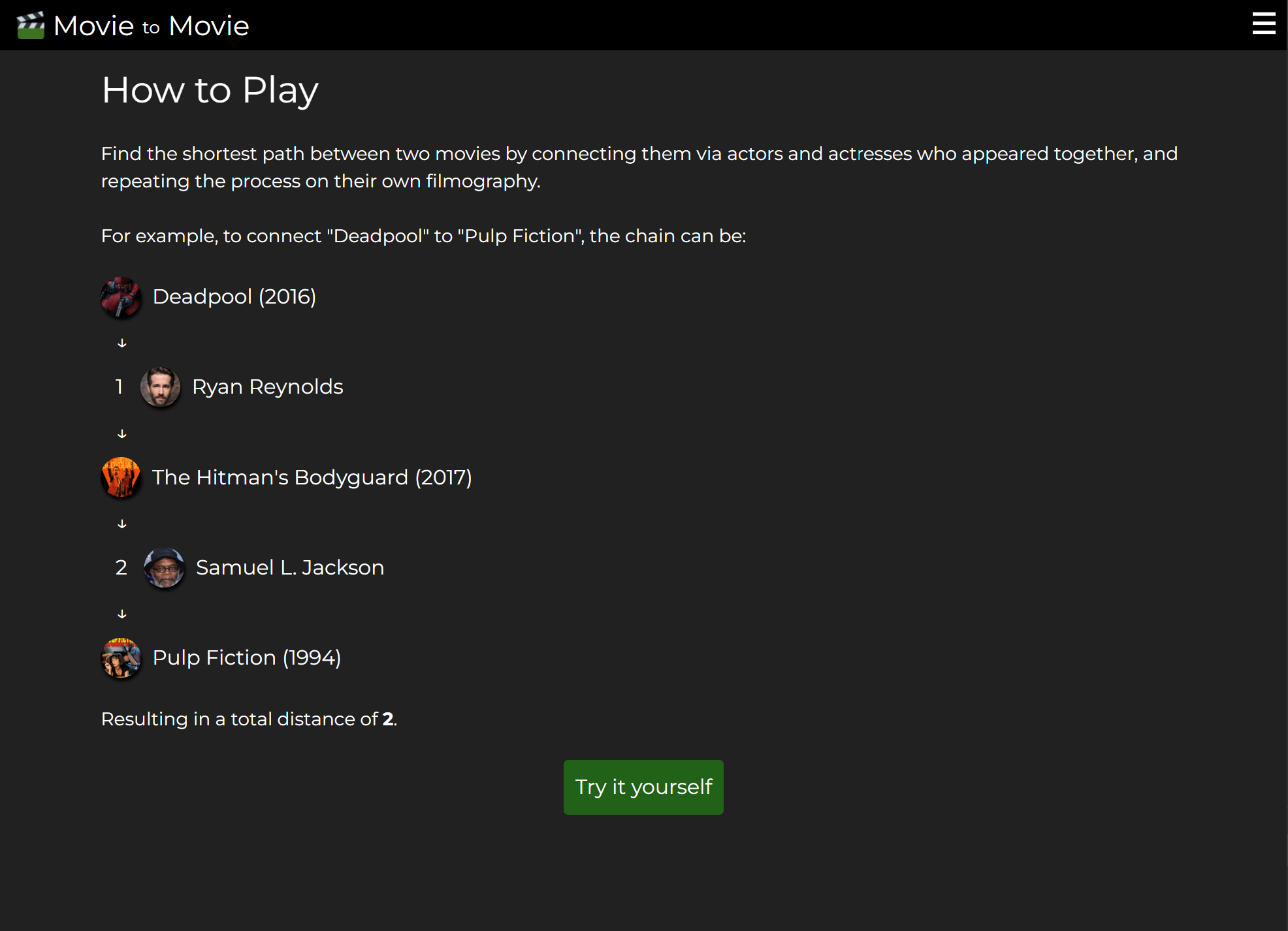Click Ryan Reynolds' portrait thumbnail
Image resolution: width=1288 pixels, height=931 pixels.
[x=160, y=387]
